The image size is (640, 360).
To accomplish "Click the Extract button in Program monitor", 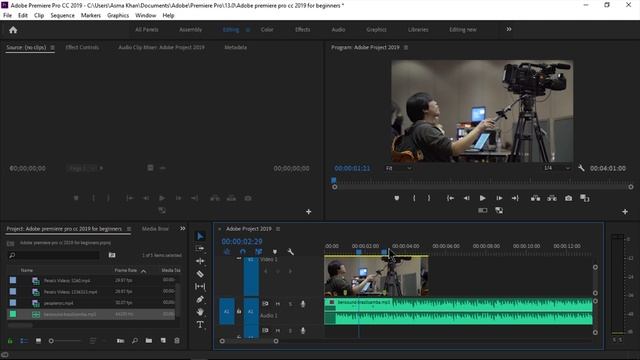I will pyautogui.click(x=552, y=198).
